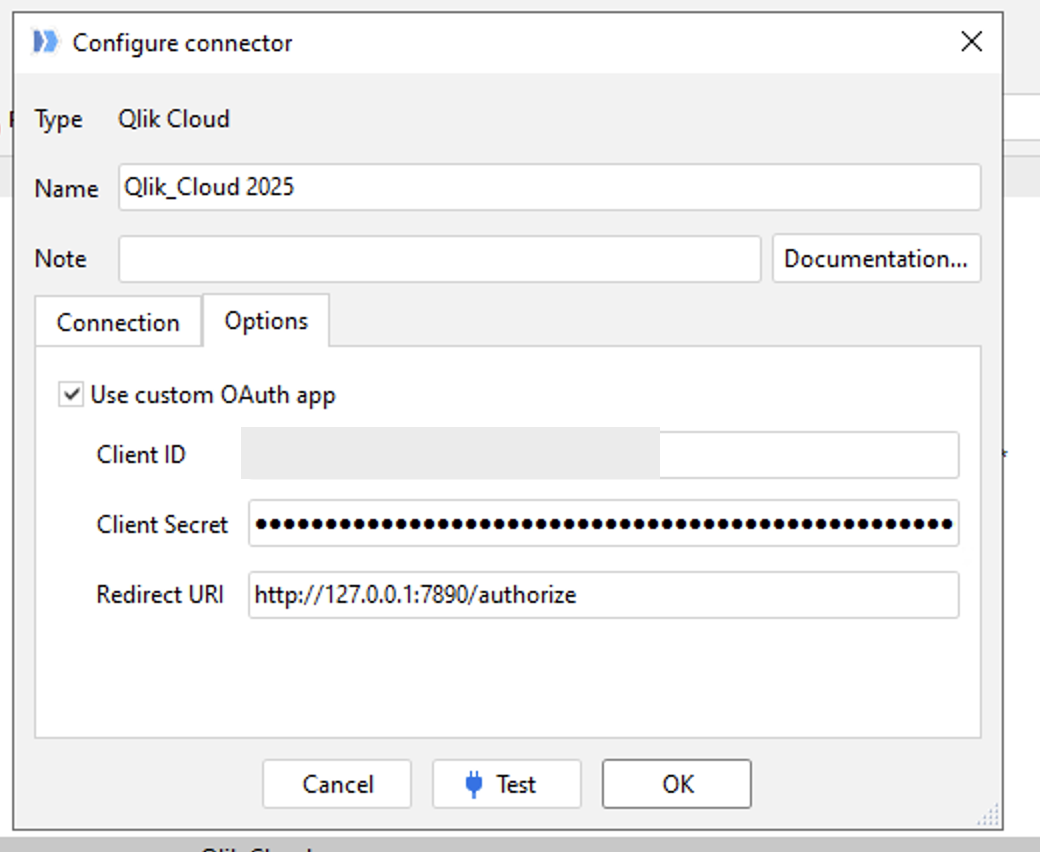
Task: Click into the empty Note field
Action: pyautogui.click(x=440, y=259)
